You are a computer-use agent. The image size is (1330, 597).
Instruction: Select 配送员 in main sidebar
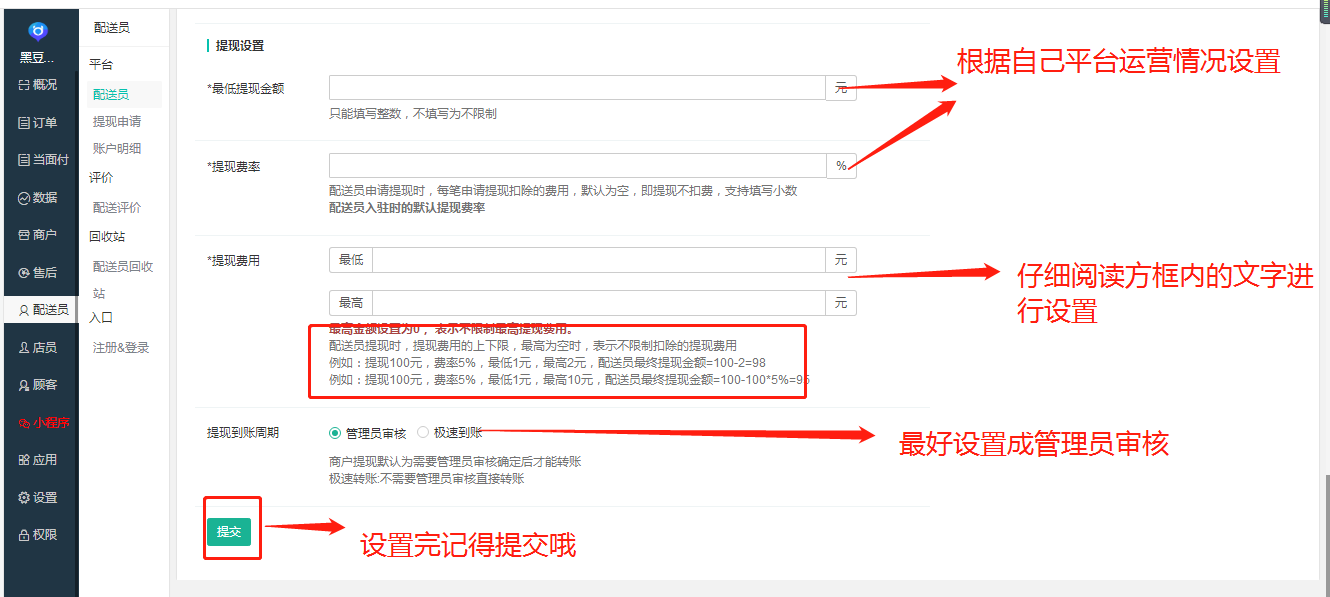39,310
